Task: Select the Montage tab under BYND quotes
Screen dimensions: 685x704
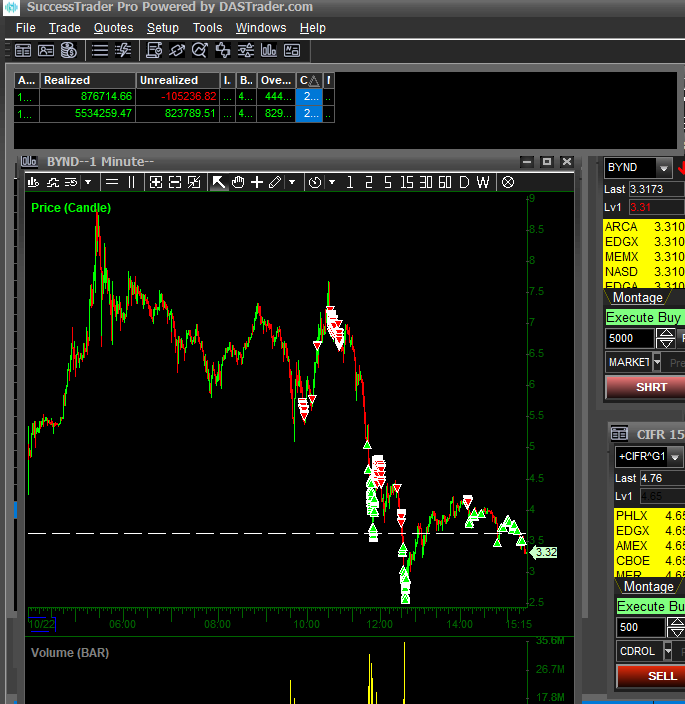Action: tap(638, 298)
